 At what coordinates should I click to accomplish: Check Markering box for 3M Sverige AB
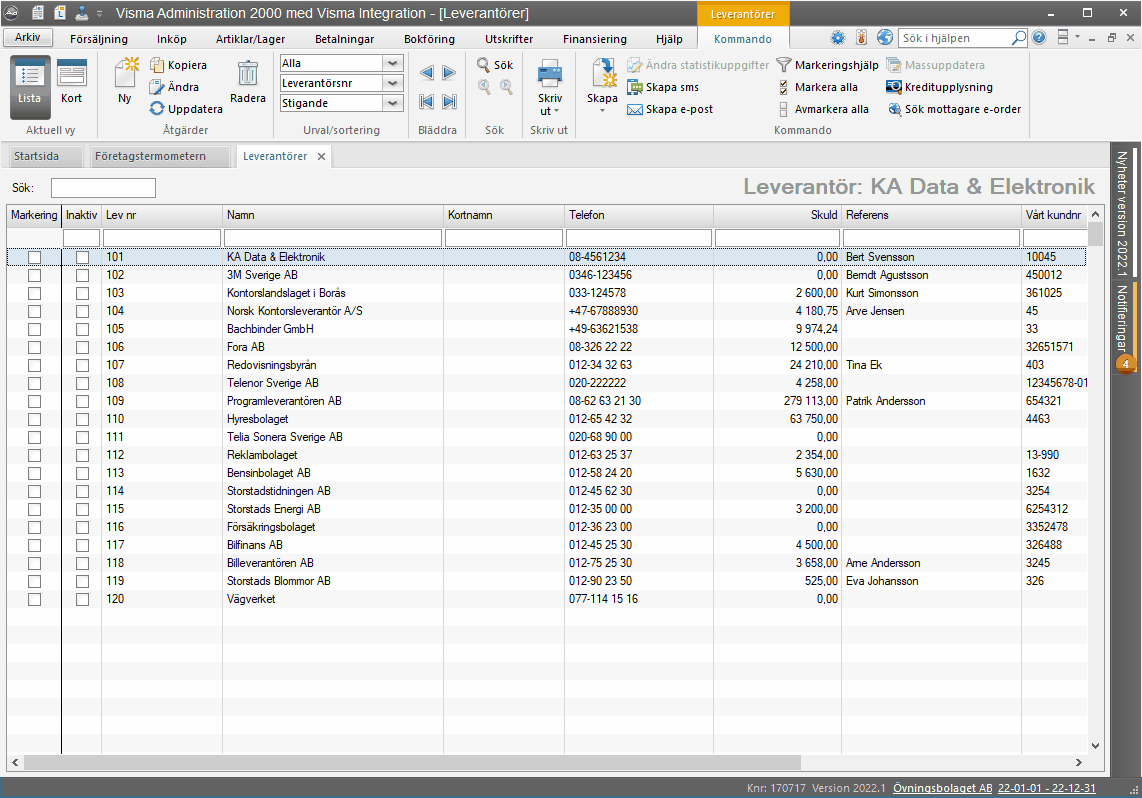coord(34,275)
